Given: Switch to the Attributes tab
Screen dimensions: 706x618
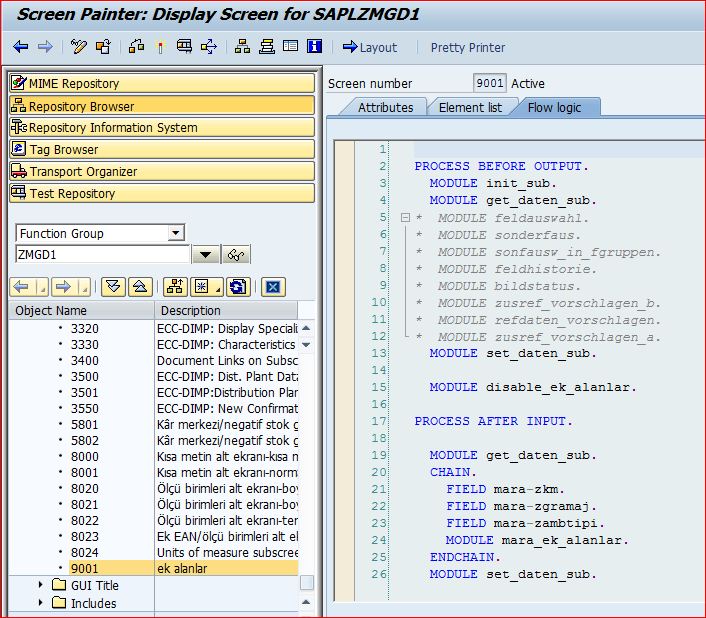Looking at the screenshot, I should coord(385,108).
